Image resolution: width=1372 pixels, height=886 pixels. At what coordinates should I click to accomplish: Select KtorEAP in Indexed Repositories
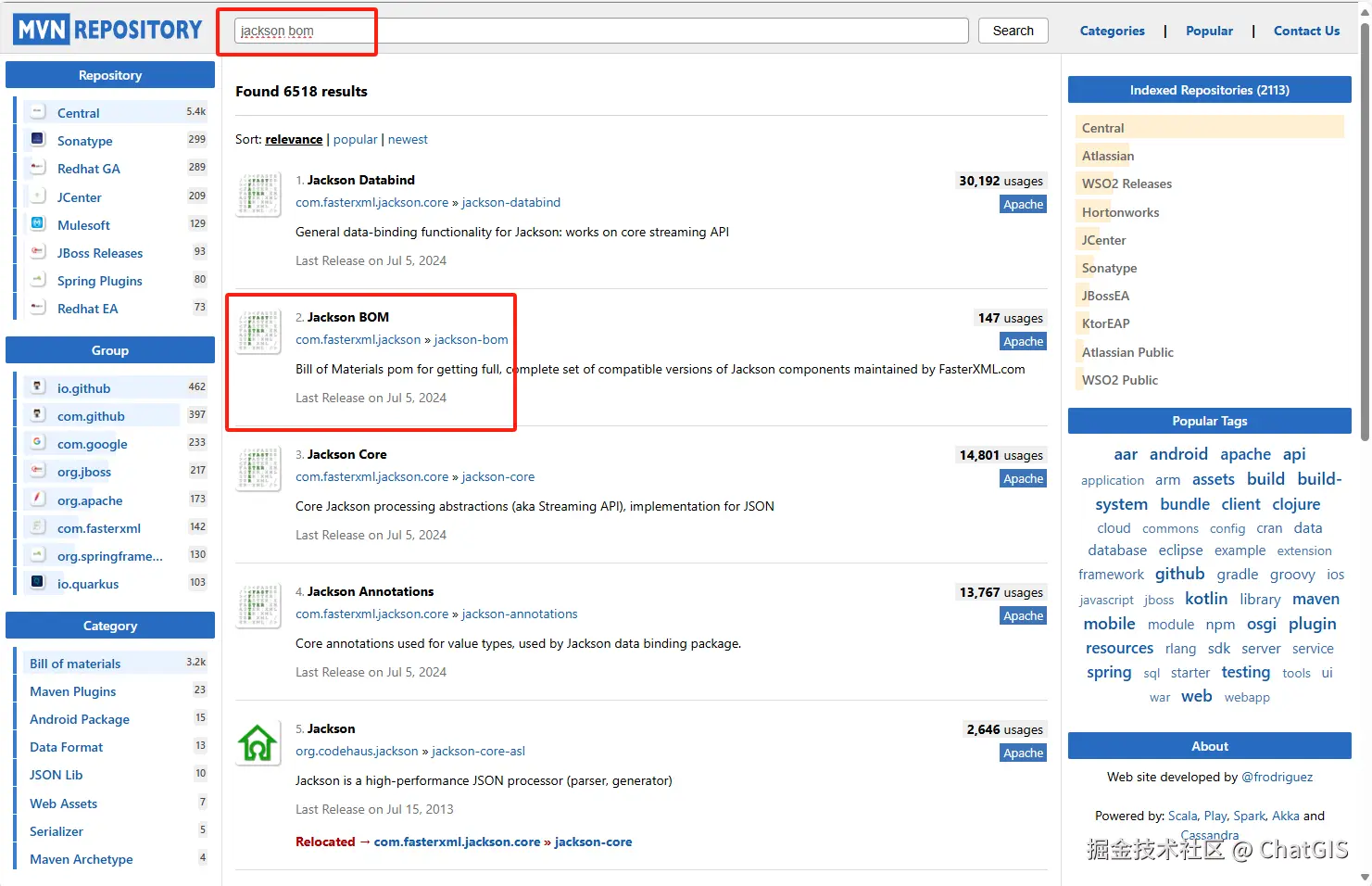tap(1106, 323)
